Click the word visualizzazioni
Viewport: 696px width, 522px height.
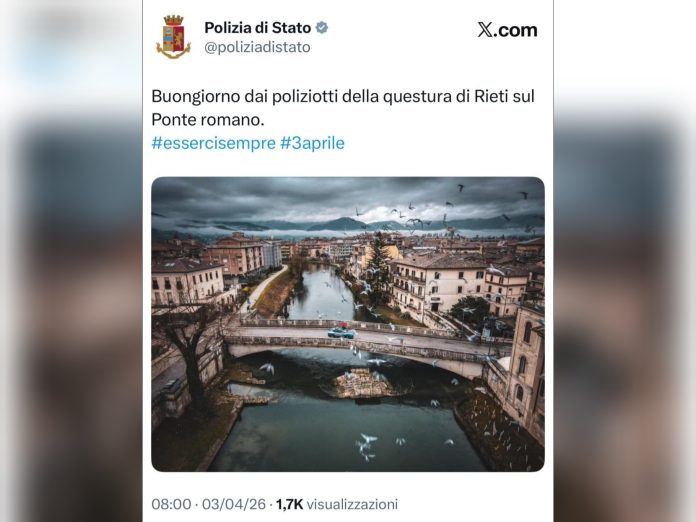click(x=352, y=504)
